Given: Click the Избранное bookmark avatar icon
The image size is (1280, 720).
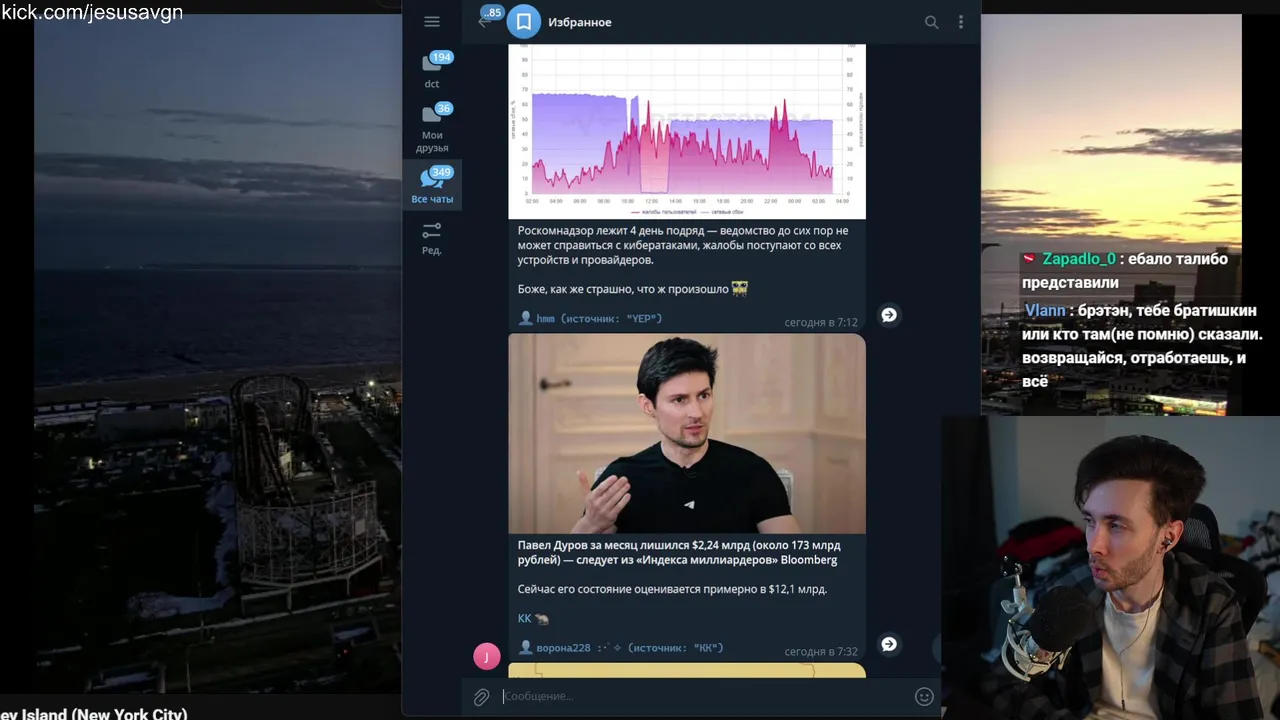Looking at the screenshot, I should coord(523,22).
